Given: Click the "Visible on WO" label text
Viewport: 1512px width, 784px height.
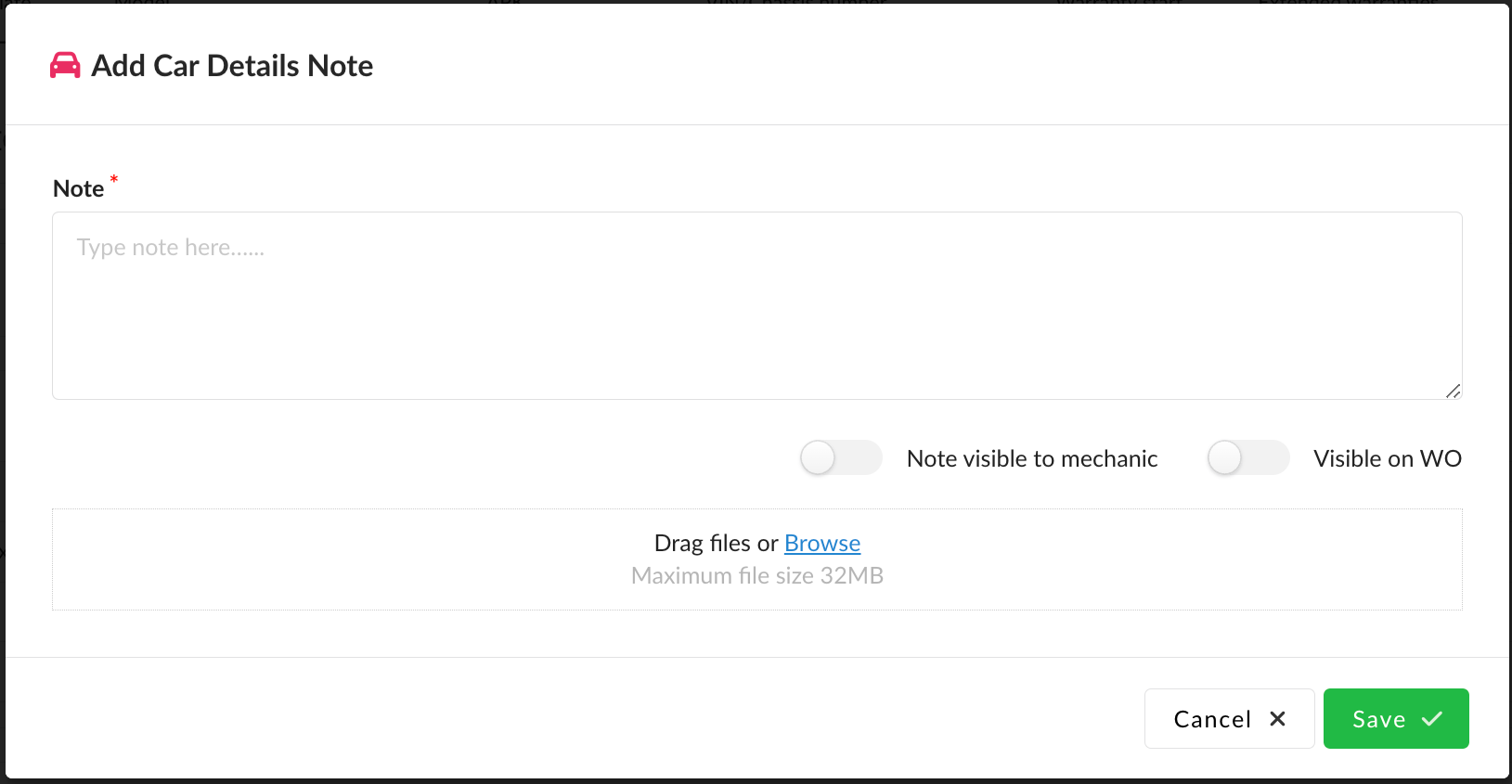Looking at the screenshot, I should point(1387,459).
